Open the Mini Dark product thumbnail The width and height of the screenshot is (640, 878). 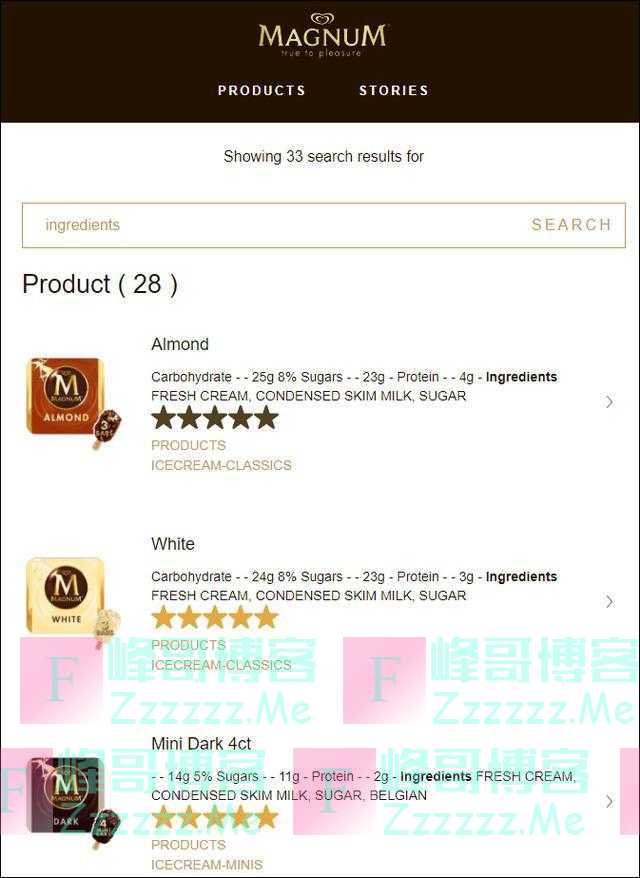[x=73, y=802]
